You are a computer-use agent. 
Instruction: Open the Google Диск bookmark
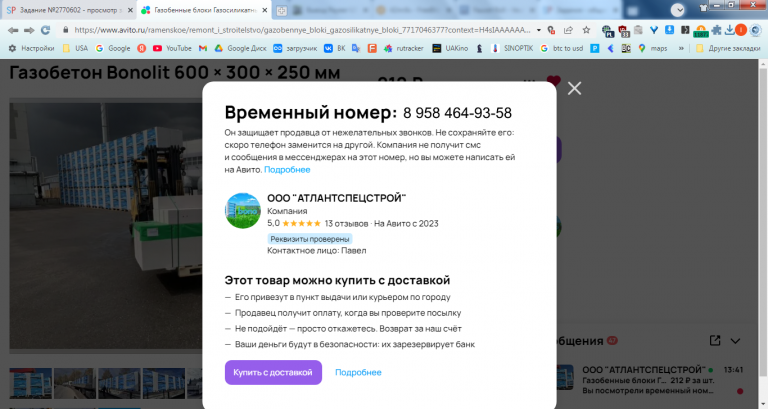point(240,48)
